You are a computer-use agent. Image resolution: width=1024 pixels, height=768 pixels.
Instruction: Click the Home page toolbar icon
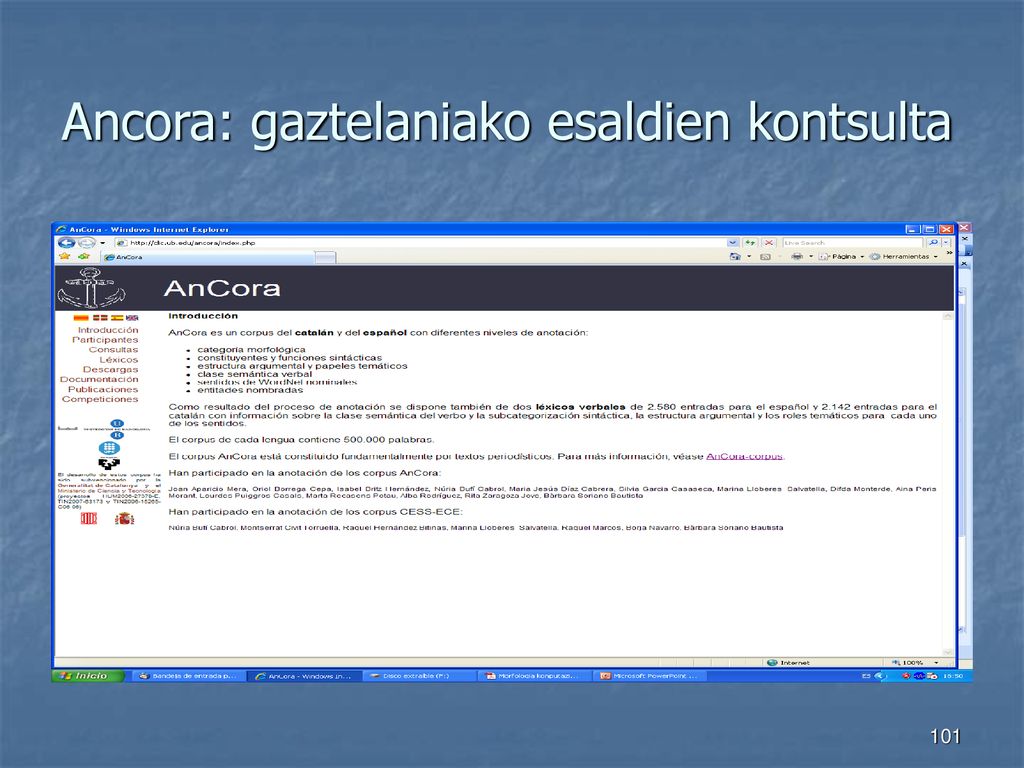pos(735,257)
